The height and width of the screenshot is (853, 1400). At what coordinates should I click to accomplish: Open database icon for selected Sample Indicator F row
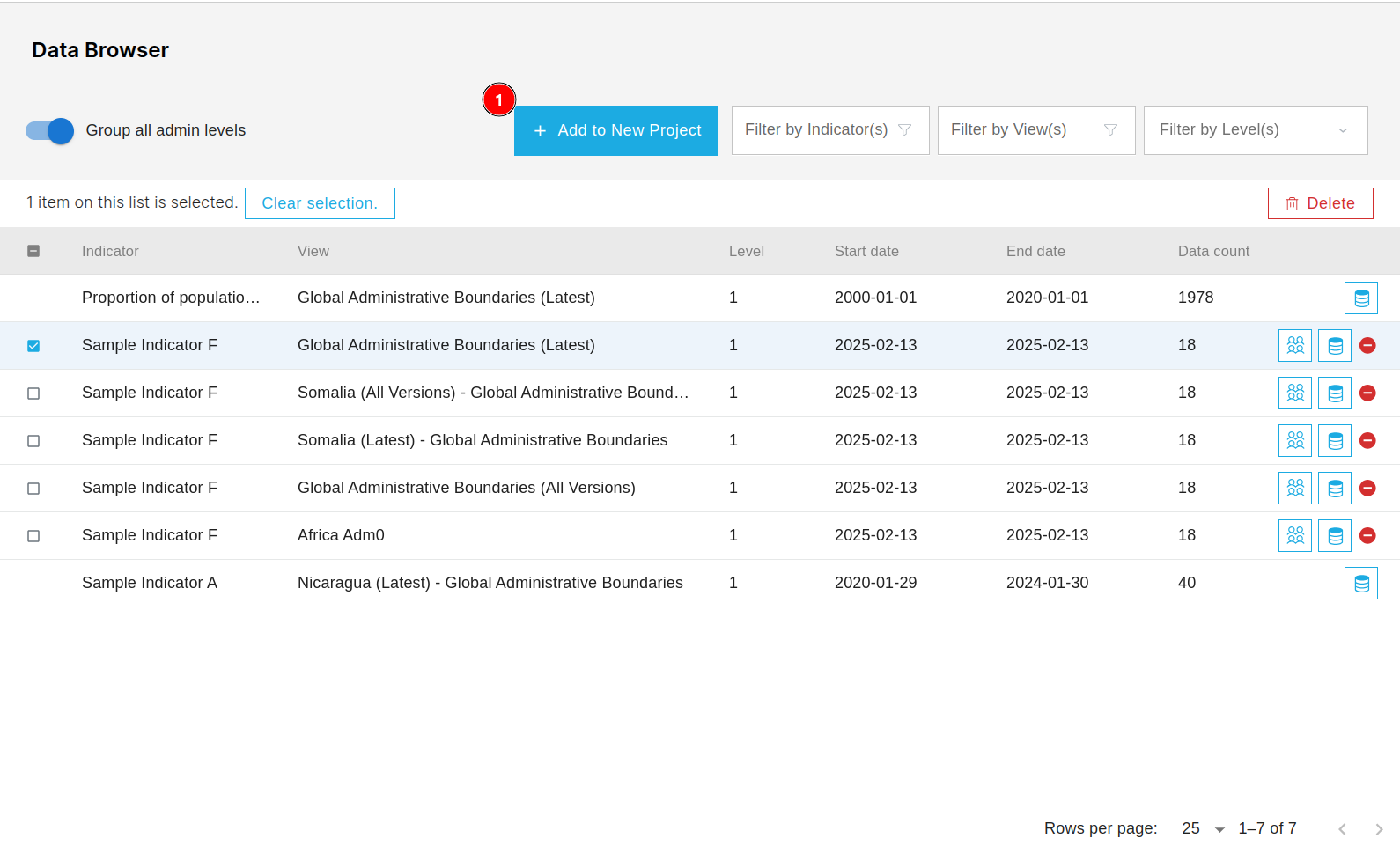coord(1335,345)
